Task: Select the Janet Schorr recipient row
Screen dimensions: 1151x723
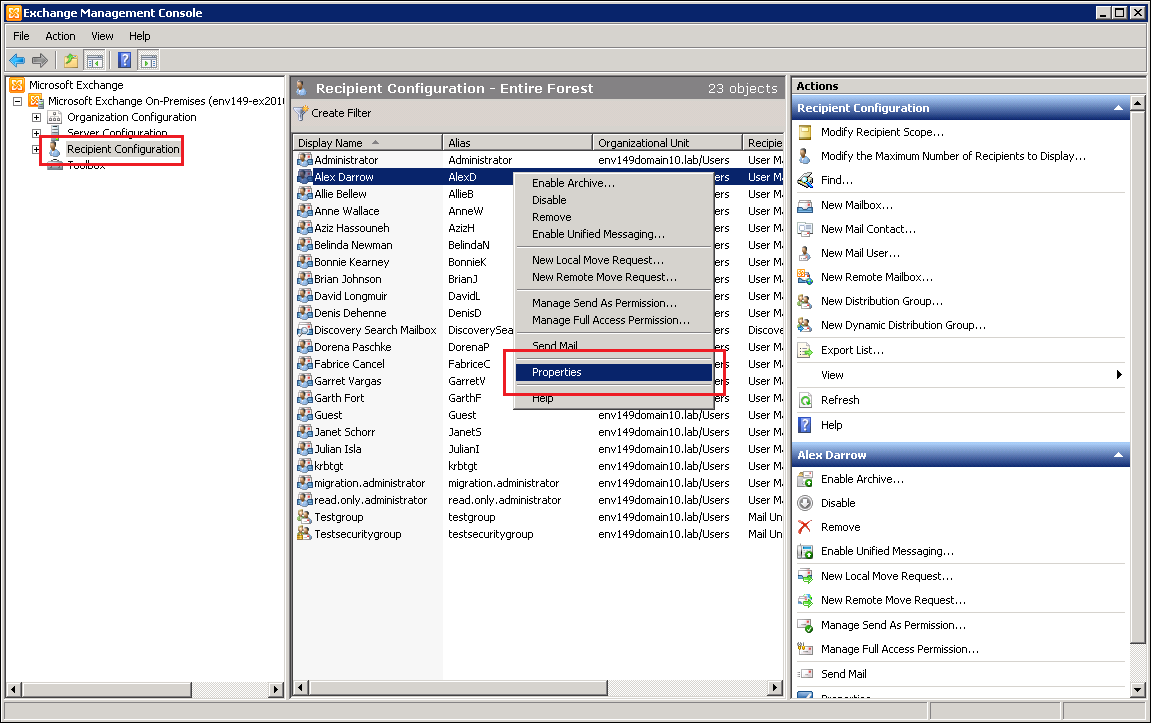Action: coord(539,432)
